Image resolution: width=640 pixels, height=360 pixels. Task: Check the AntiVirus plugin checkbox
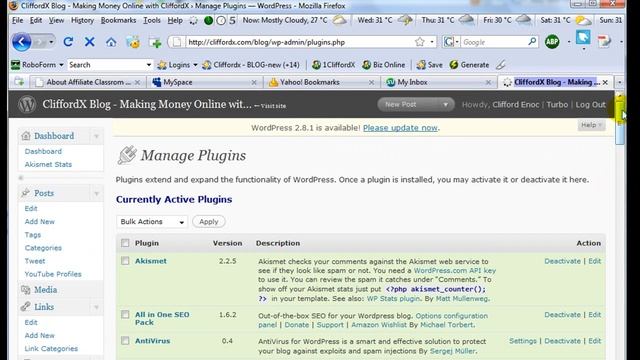125,341
